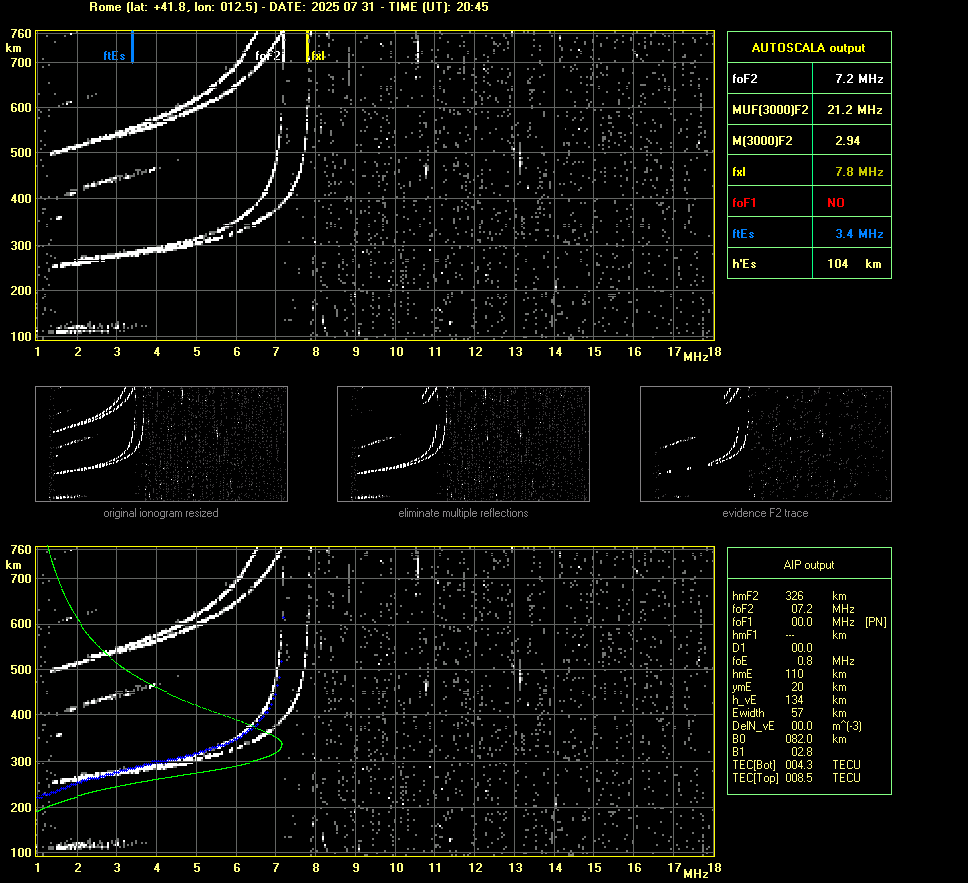Click the blue ftEs marker line
Image resolution: width=968 pixels, height=883 pixels.
point(132,47)
